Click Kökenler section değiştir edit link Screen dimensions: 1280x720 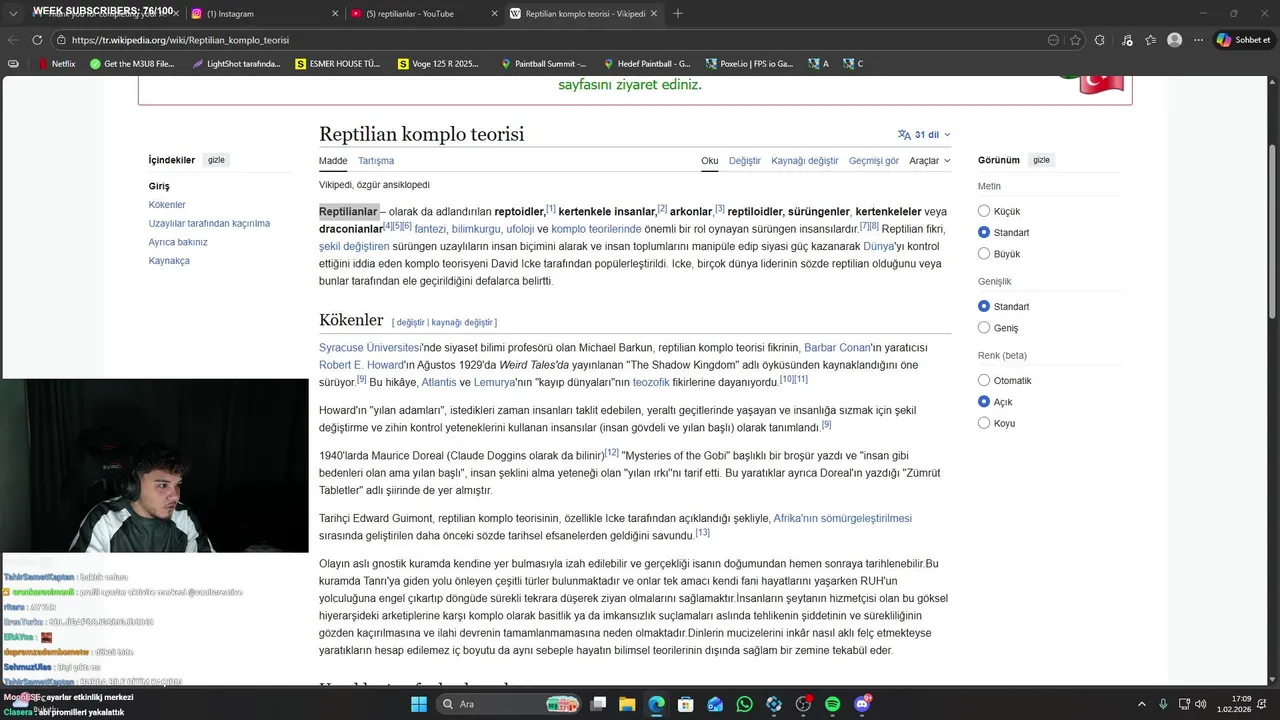410,322
